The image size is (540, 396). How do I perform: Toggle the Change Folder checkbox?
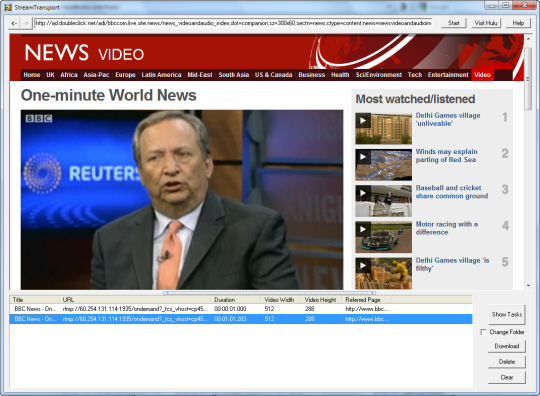(x=484, y=332)
